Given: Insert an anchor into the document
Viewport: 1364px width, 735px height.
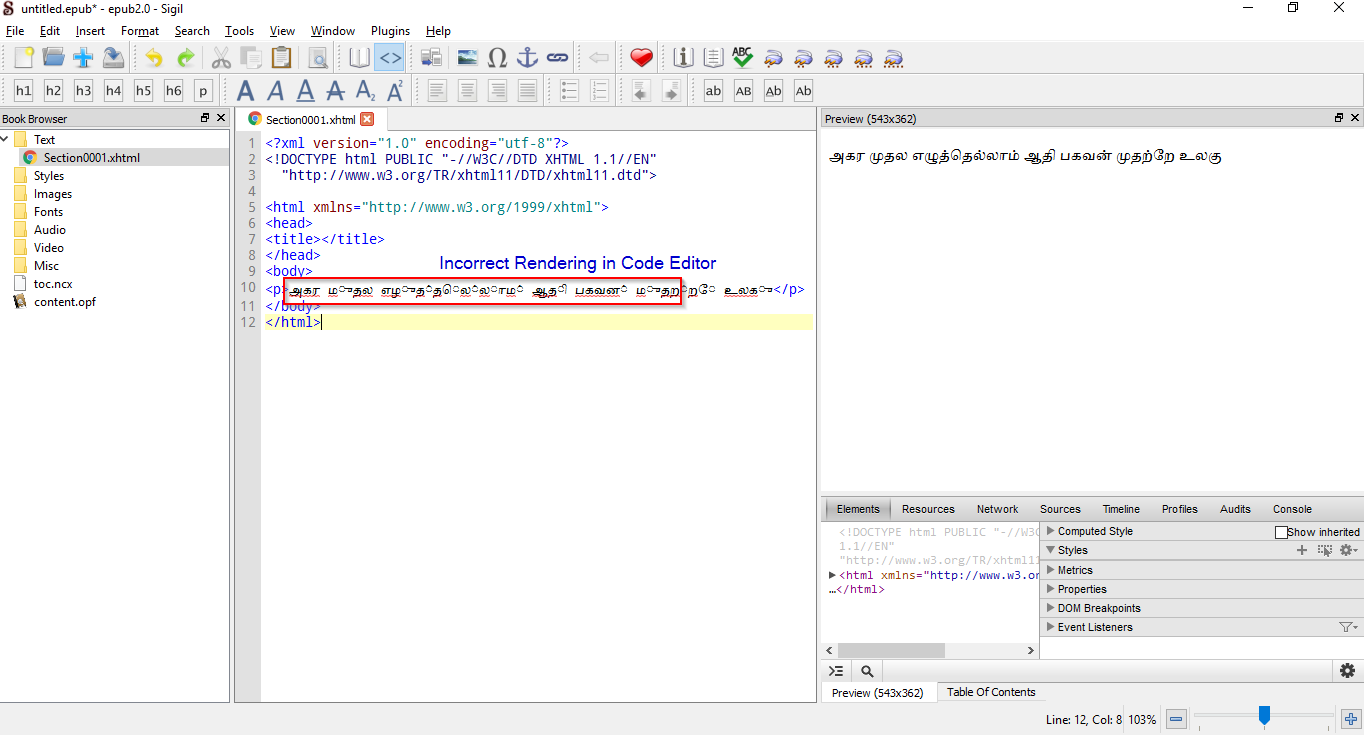Looking at the screenshot, I should pos(527,57).
